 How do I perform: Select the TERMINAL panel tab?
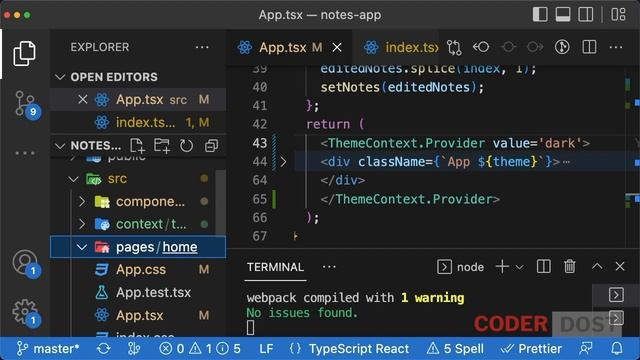(x=275, y=267)
